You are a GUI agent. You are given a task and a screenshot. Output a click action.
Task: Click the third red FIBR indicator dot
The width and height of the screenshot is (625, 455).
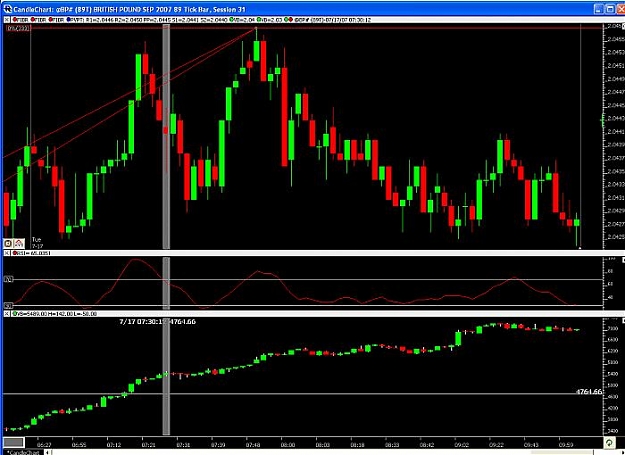(x=51, y=20)
